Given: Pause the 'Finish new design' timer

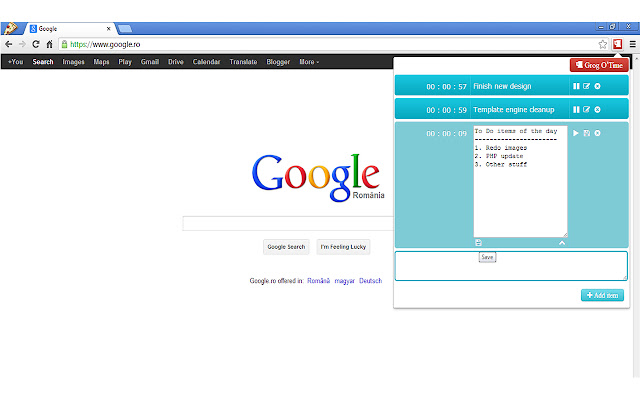Looking at the screenshot, I should [x=576, y=86].
